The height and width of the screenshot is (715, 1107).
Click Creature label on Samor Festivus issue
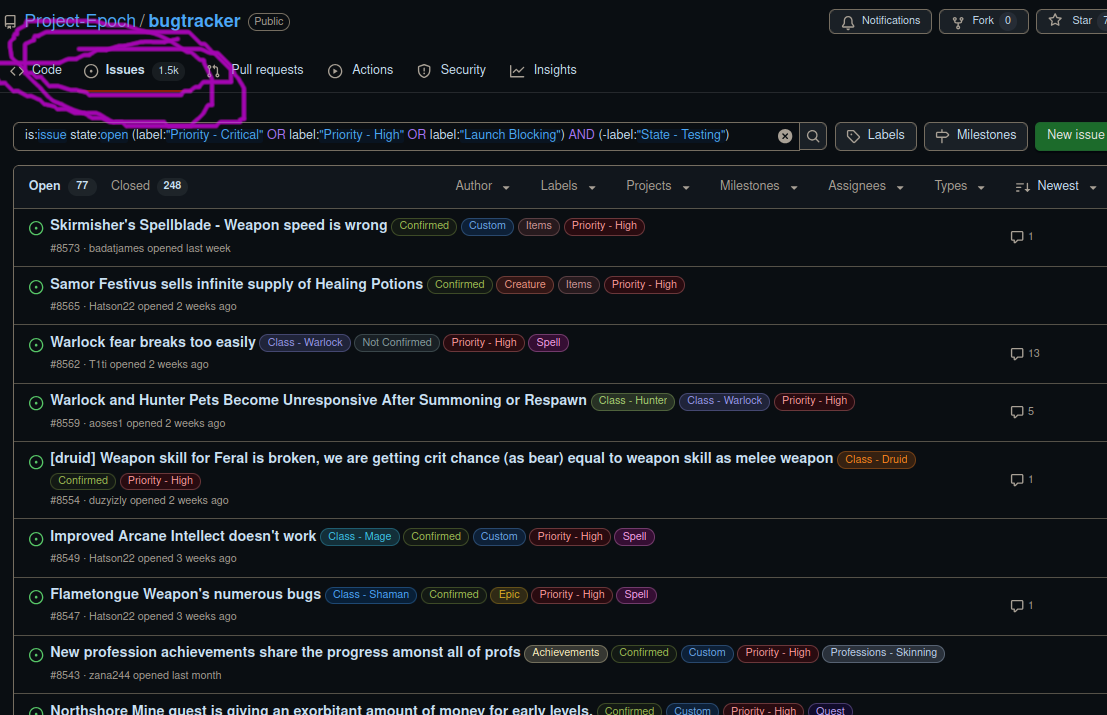pyautogui.click(x=525, y=284)
